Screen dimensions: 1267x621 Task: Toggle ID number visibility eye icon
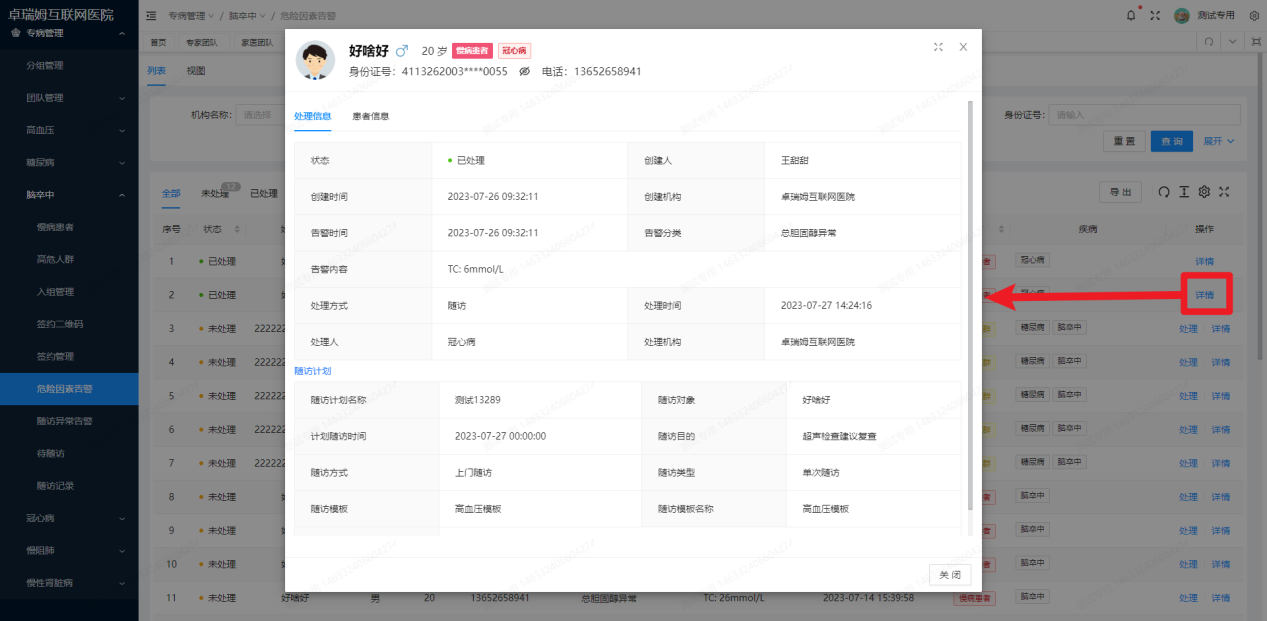[x=524, y=72]
